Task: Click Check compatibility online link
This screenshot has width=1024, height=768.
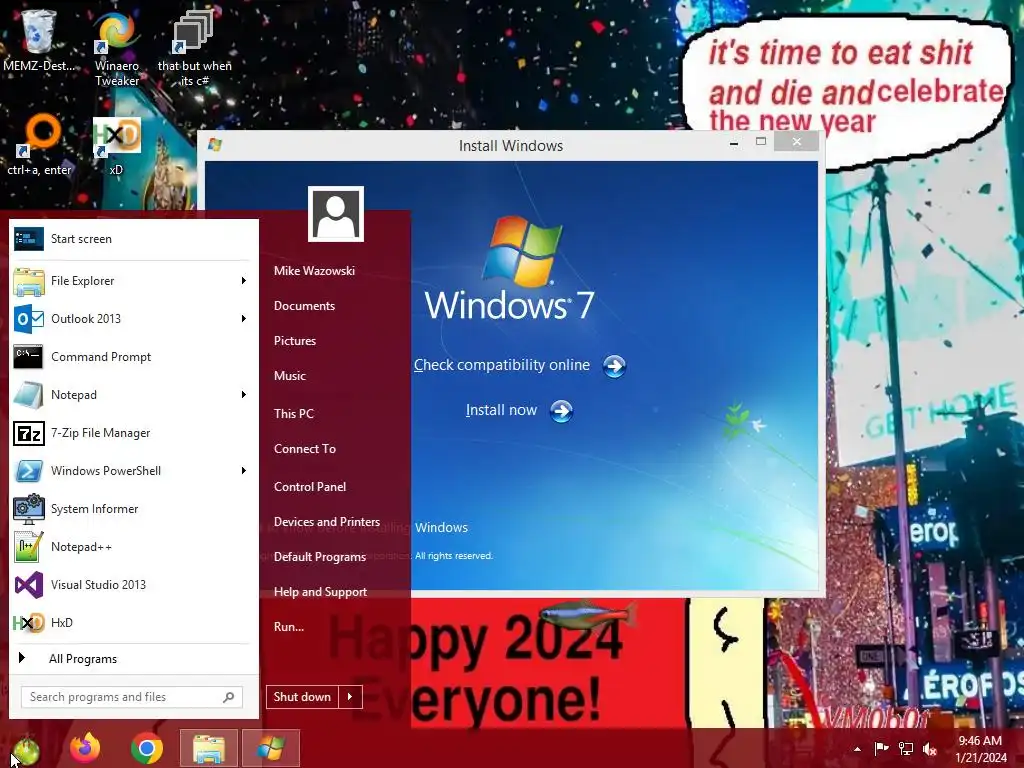Action: 502,365
